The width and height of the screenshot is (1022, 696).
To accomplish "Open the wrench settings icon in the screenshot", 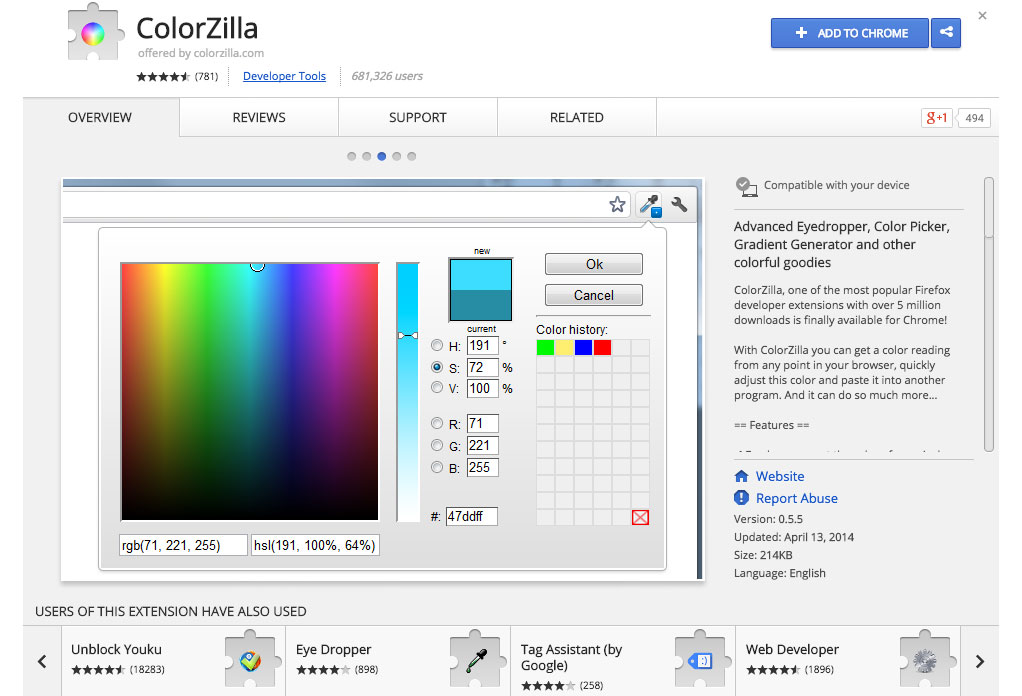I will (679, 204).
